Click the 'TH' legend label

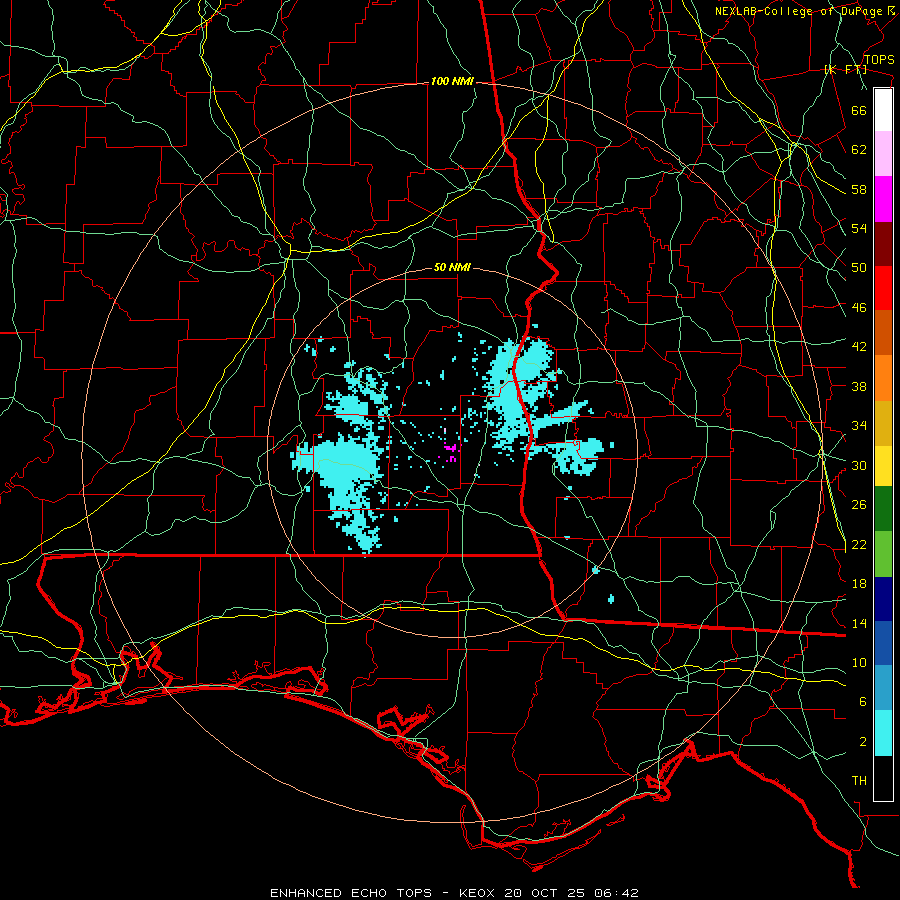click(859, 781)
